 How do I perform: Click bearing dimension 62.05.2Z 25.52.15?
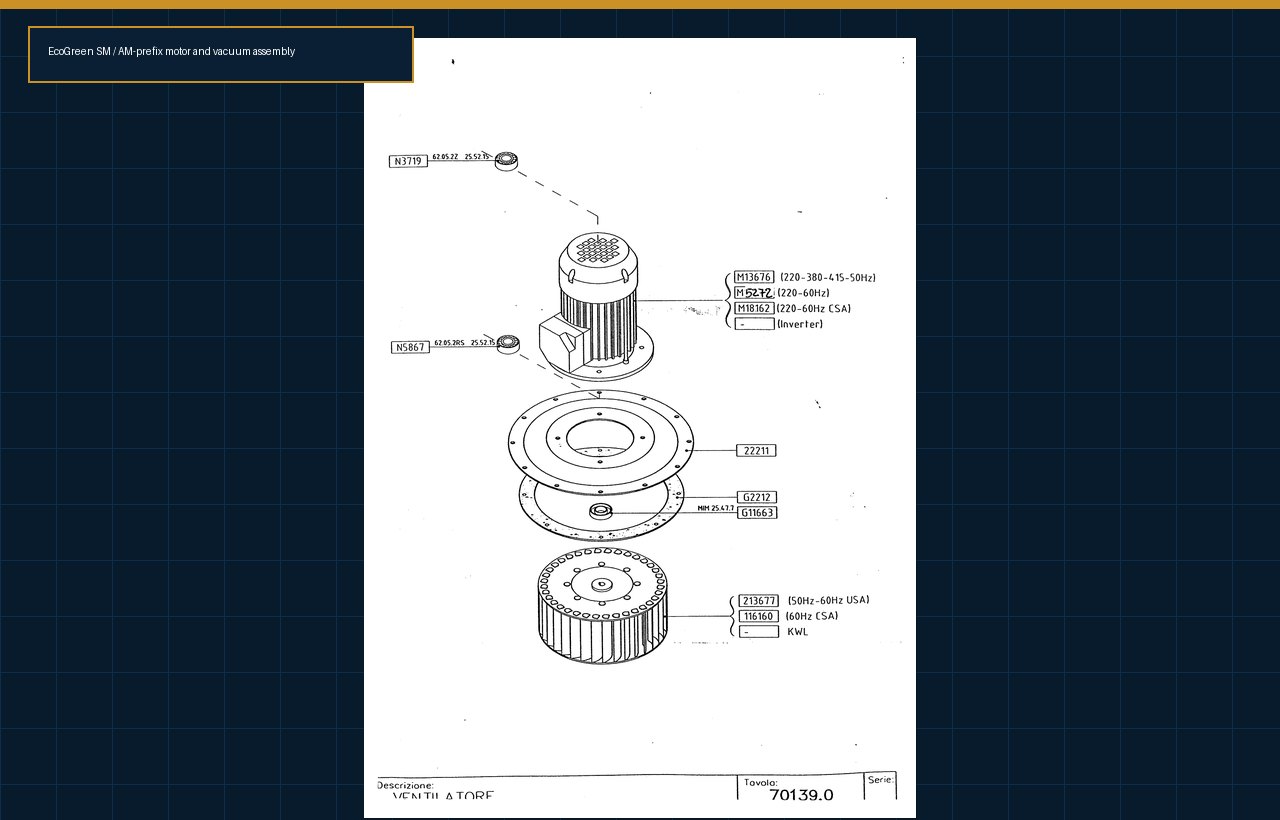(461, 157)
